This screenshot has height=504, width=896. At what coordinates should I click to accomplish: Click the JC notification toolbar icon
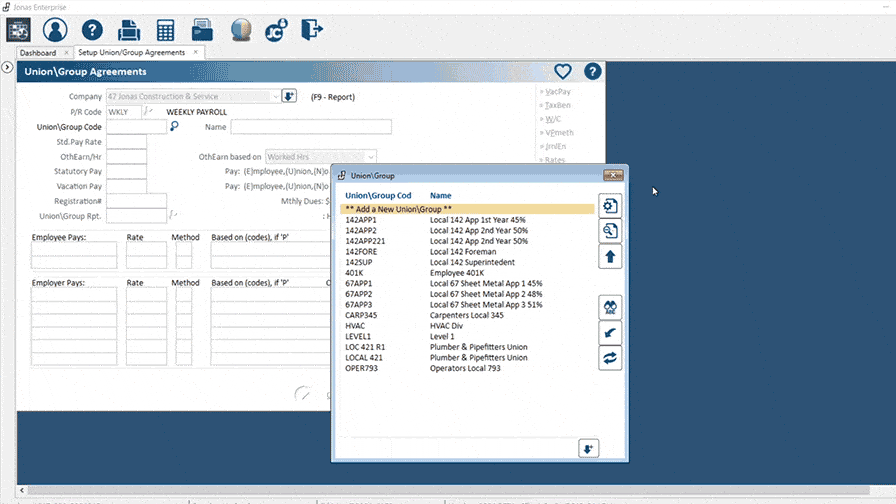(x=277, y=30)
